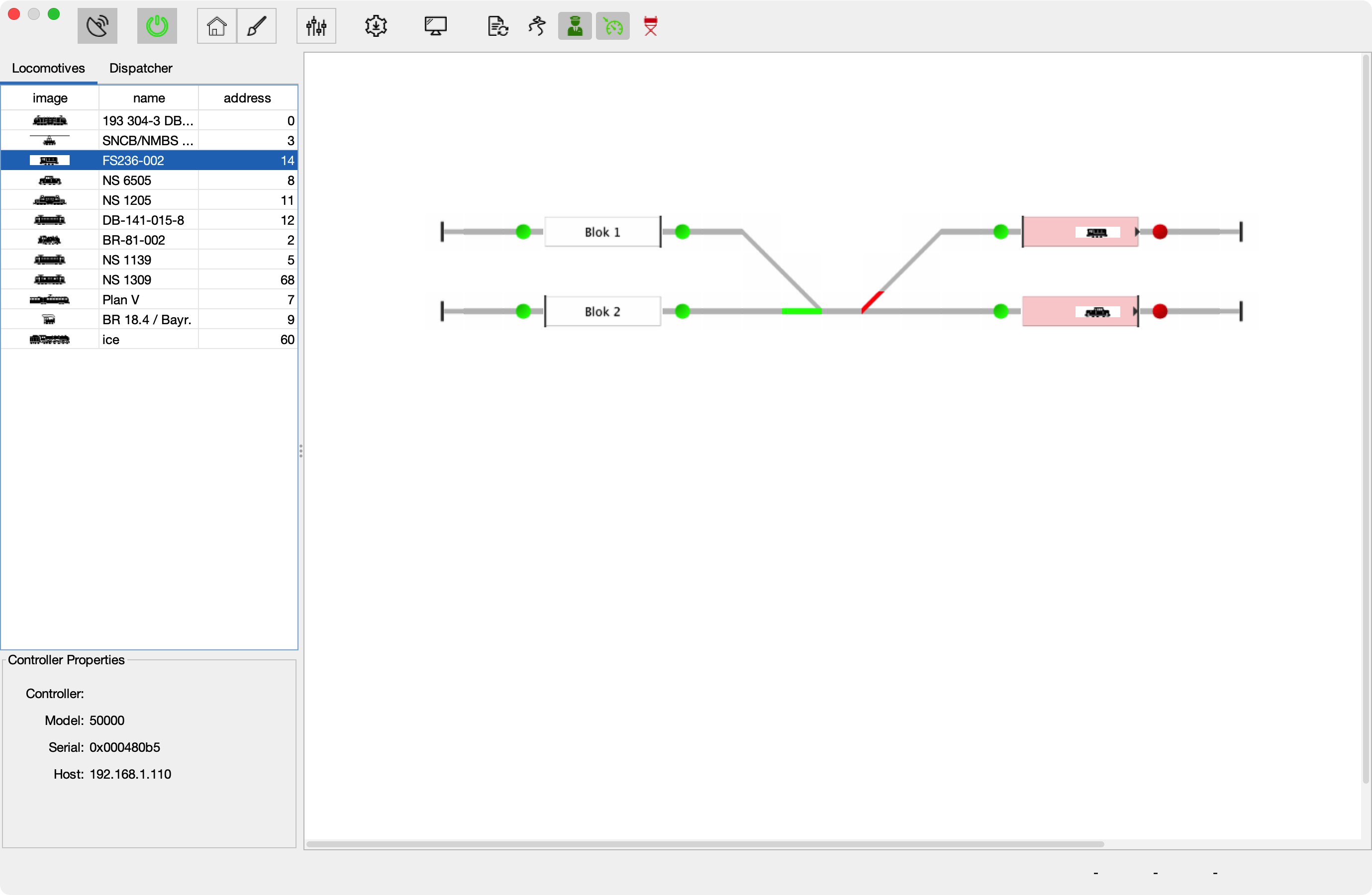Click the Model 50000 value
Image resolution: width=1372 pixels, height=895 pixels.
pos(106,720)
